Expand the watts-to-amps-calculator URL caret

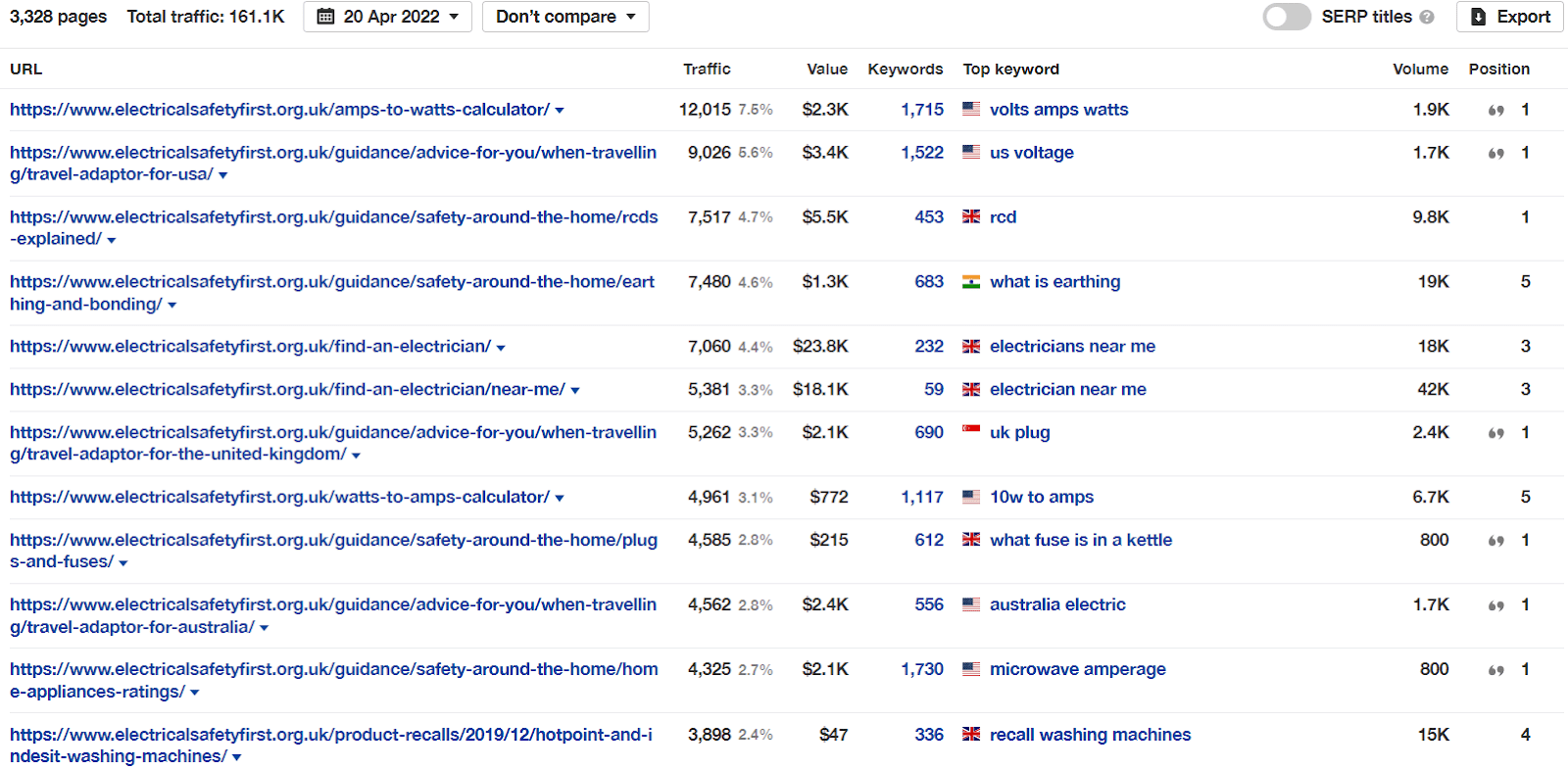click(560, 499)
